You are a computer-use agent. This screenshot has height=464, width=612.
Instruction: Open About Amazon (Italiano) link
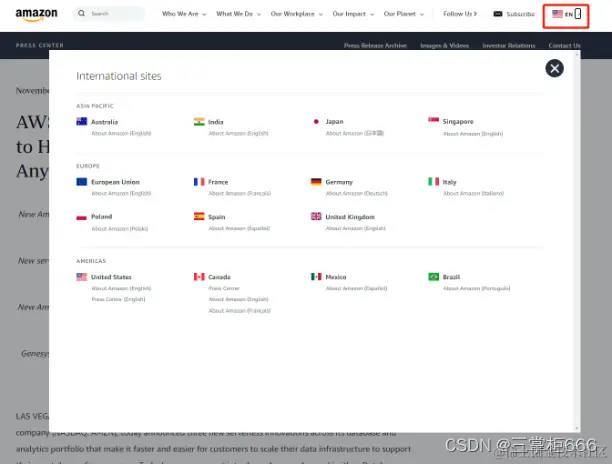point(473,194)
